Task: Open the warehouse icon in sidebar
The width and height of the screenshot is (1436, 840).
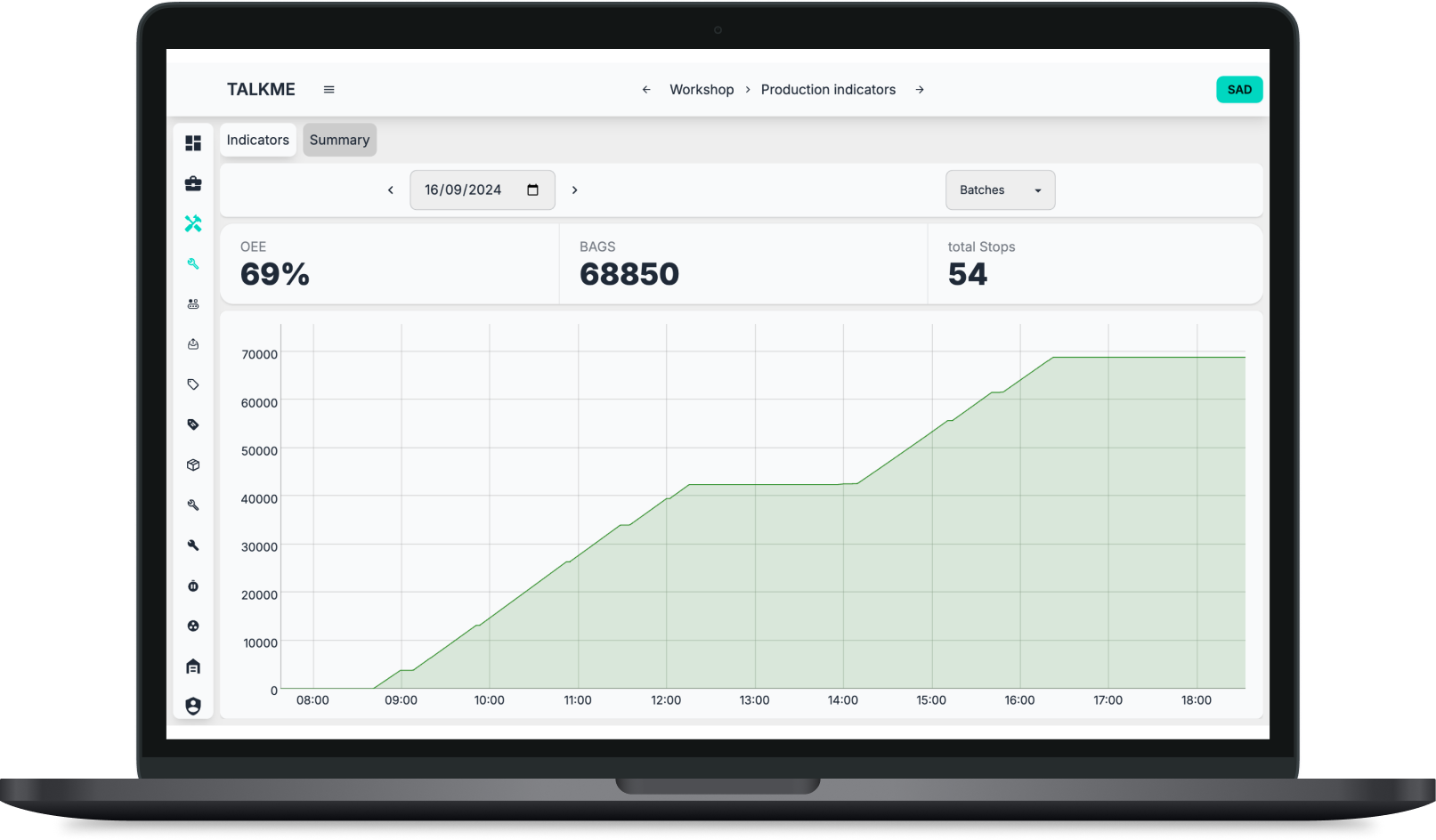Action: (x=193, y=666)
